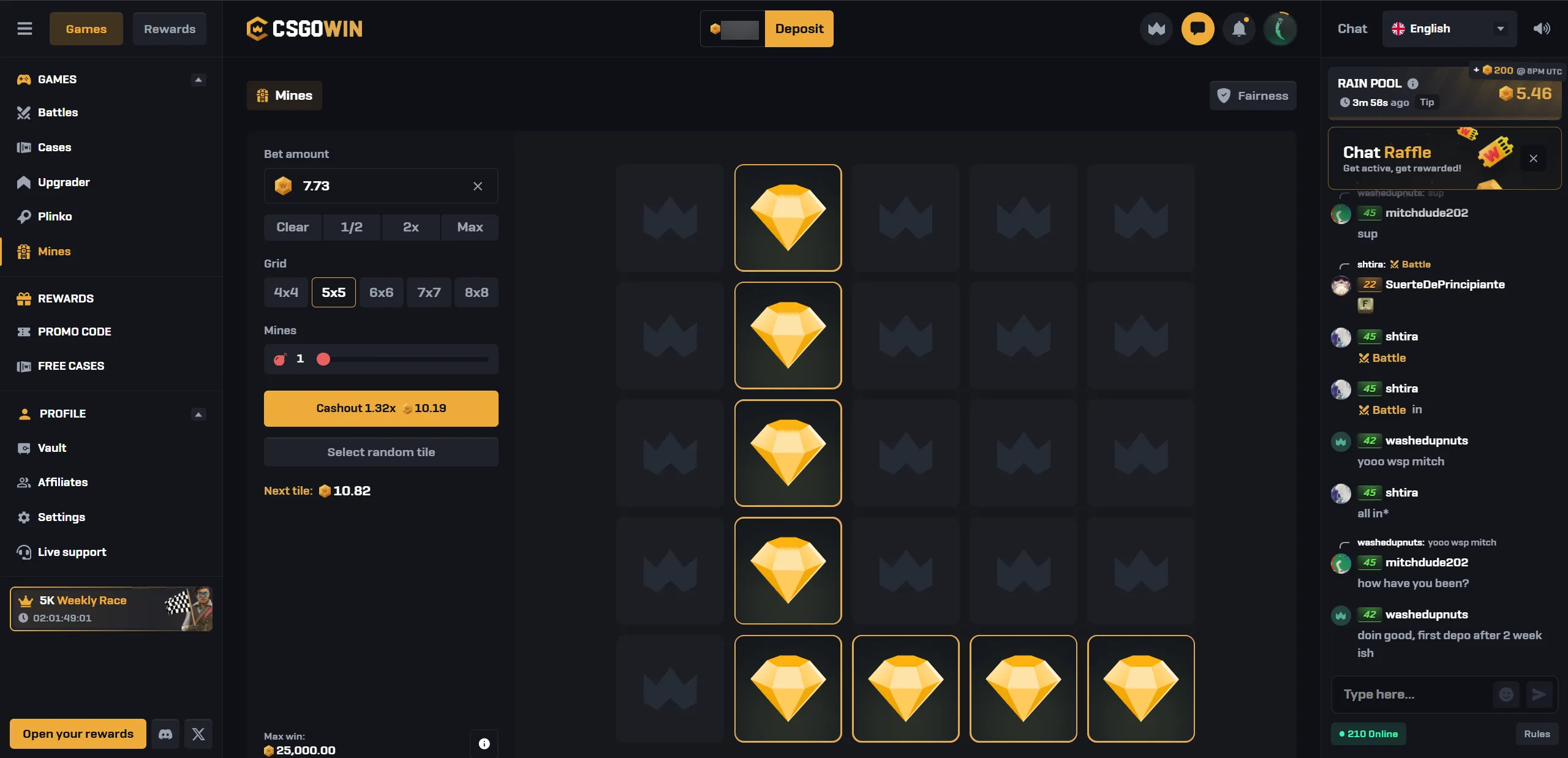This screenshot has width=1568, height=758.
Task: Send the chat message arrow icon
Action: click(x=1539, y=694)
